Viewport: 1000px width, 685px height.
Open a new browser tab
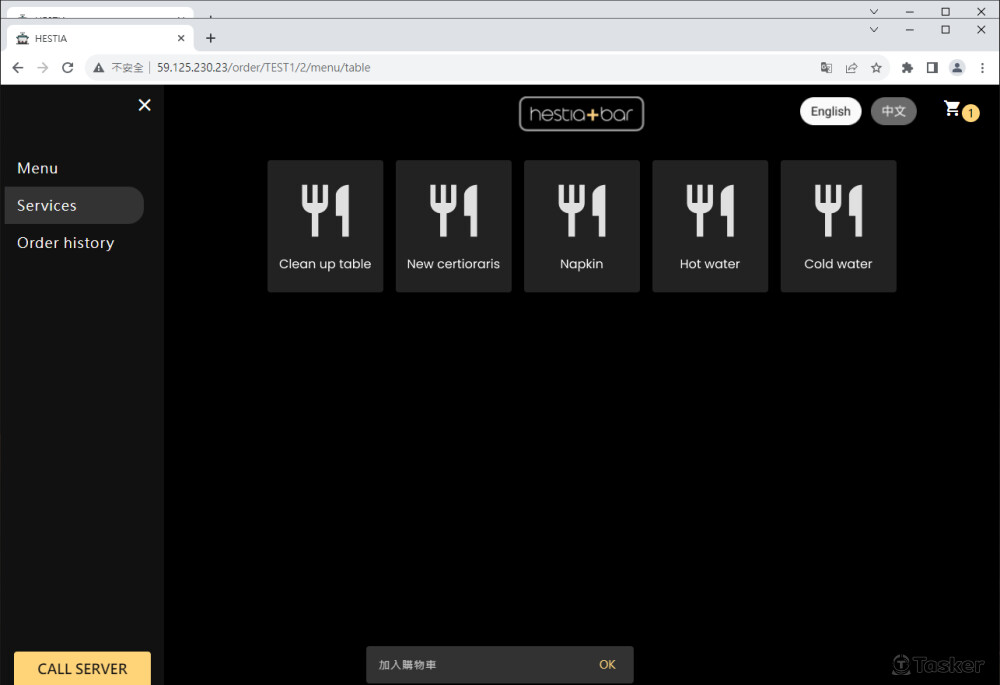pyautogui.click(x=210, y=38)
